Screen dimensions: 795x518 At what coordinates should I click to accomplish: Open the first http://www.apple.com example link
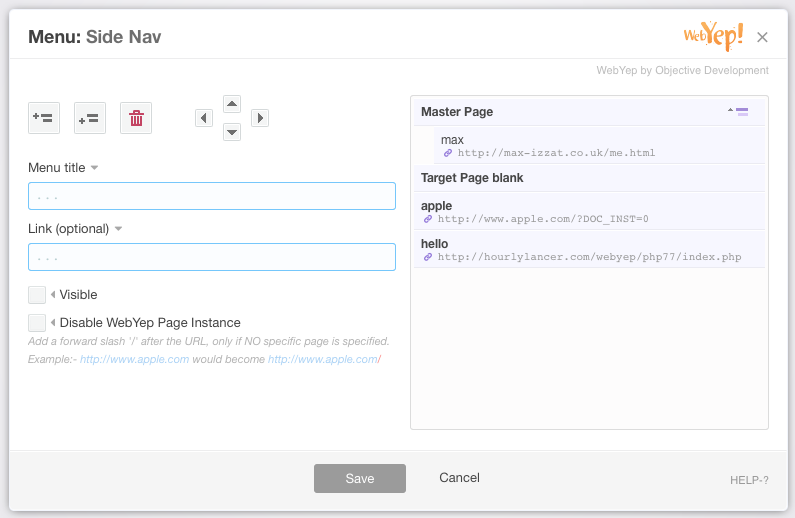[134, 359]
